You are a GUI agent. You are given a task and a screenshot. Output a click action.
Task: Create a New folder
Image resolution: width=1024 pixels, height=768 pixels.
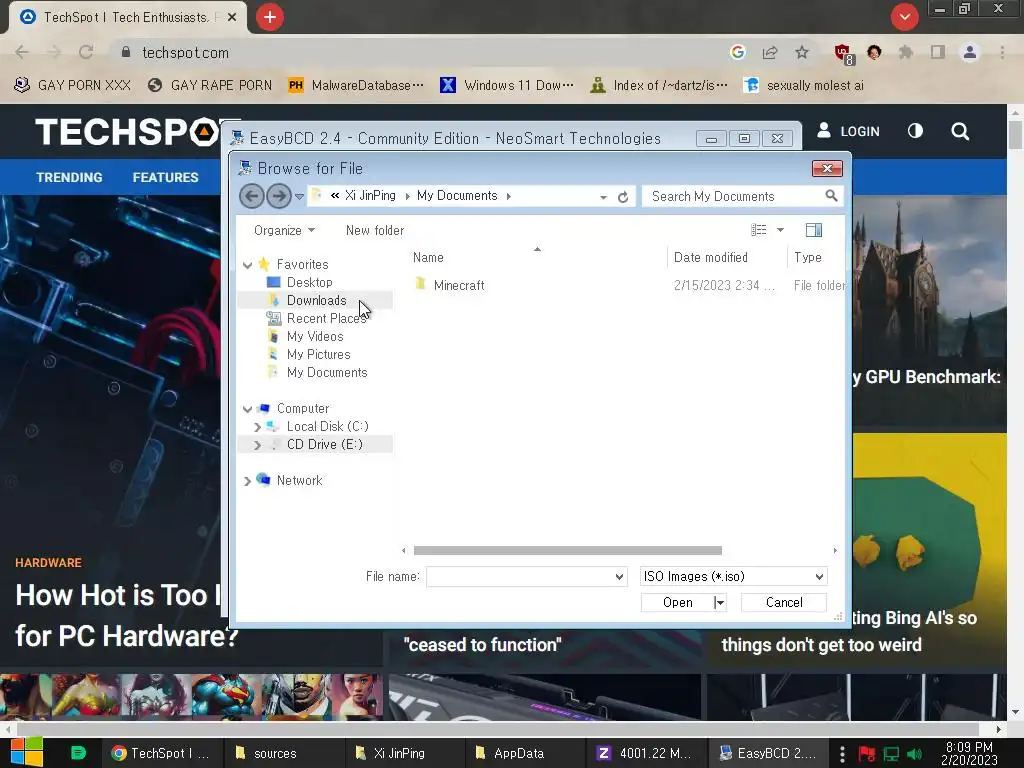(x=375, y=231)
